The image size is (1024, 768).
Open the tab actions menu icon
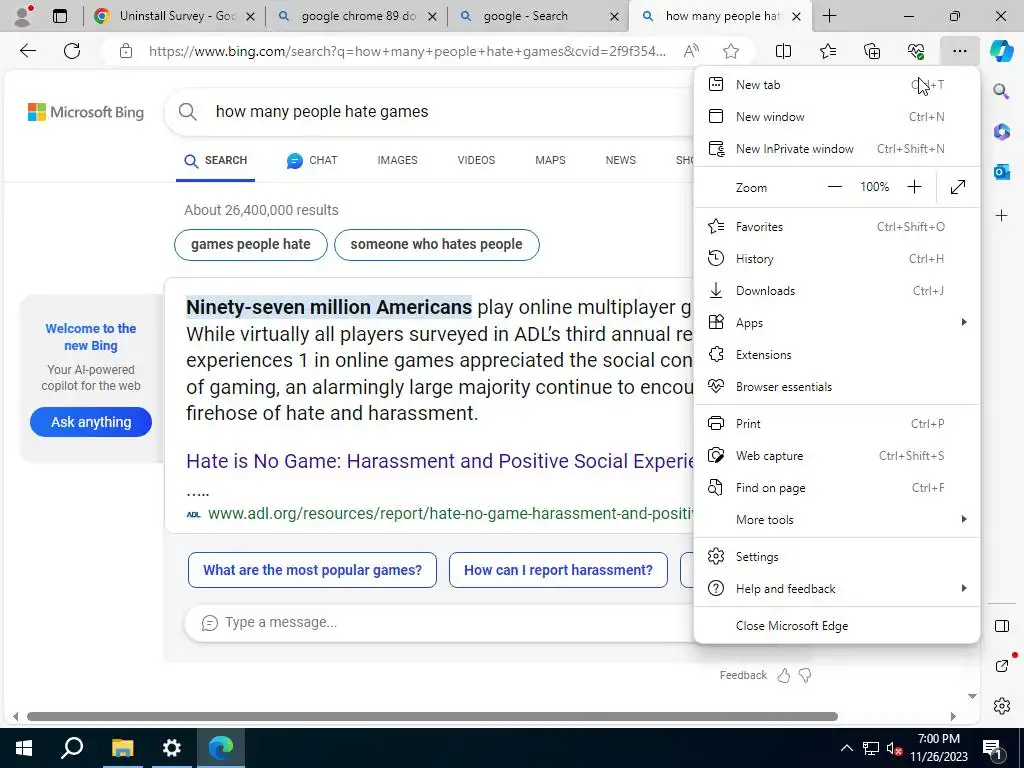pos(59,16)
